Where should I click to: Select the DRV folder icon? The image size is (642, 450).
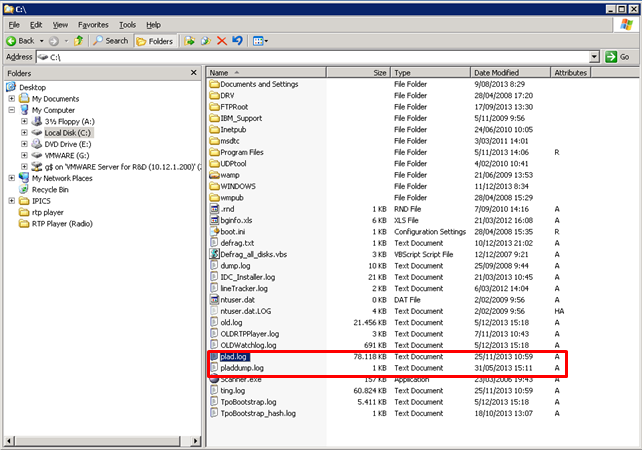pos(215,96)
